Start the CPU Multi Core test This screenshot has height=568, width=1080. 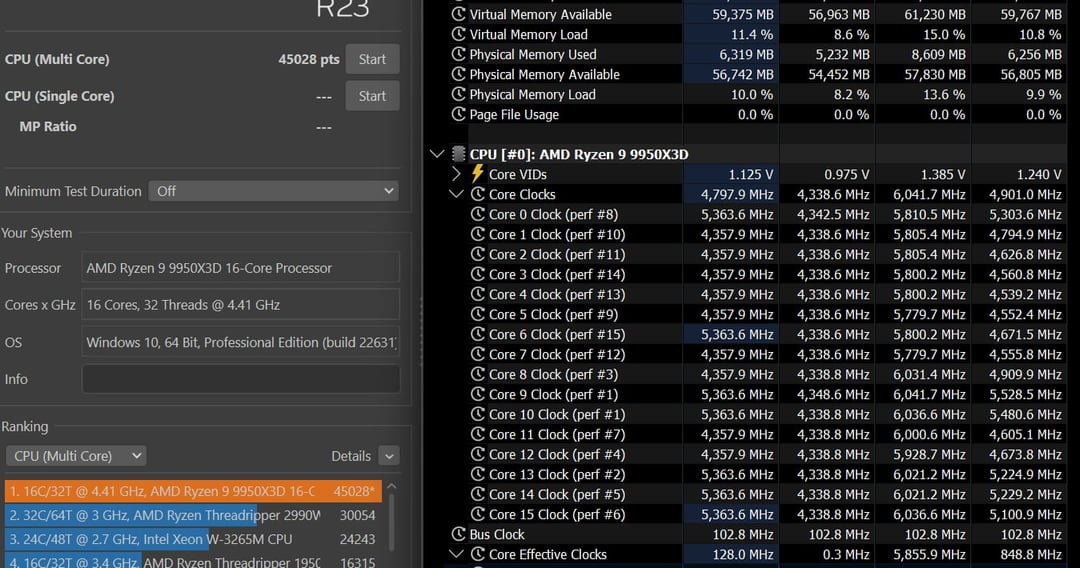(372, 59)
